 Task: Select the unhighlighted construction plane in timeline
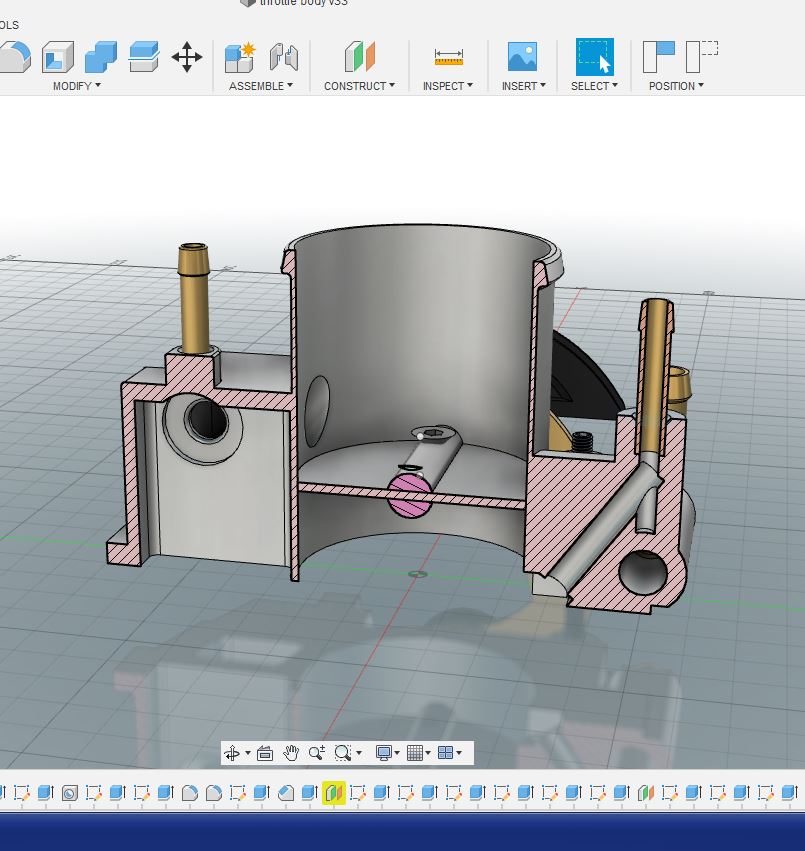645,793
